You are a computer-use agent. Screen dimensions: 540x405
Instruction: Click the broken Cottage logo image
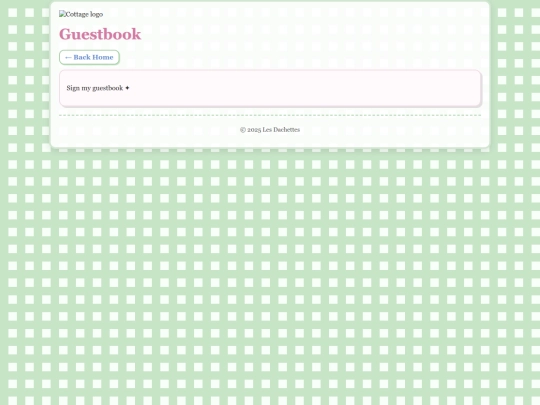point(81,14)
